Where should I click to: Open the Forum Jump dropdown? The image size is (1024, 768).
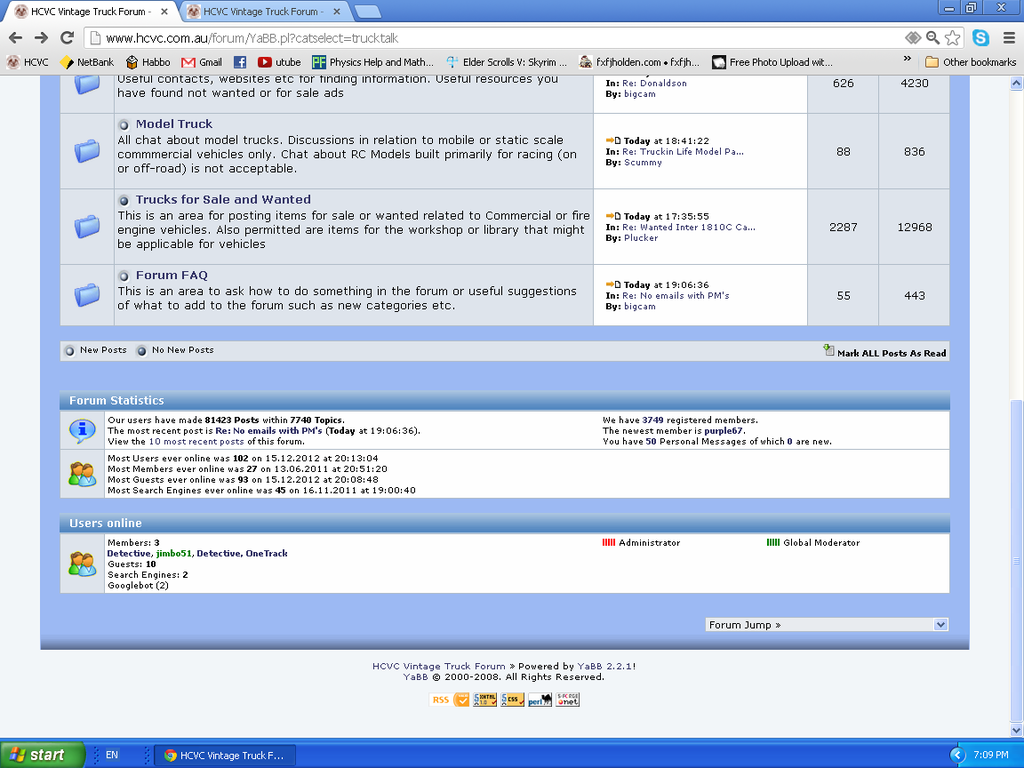pyautogui.click(x=826, y=625)
